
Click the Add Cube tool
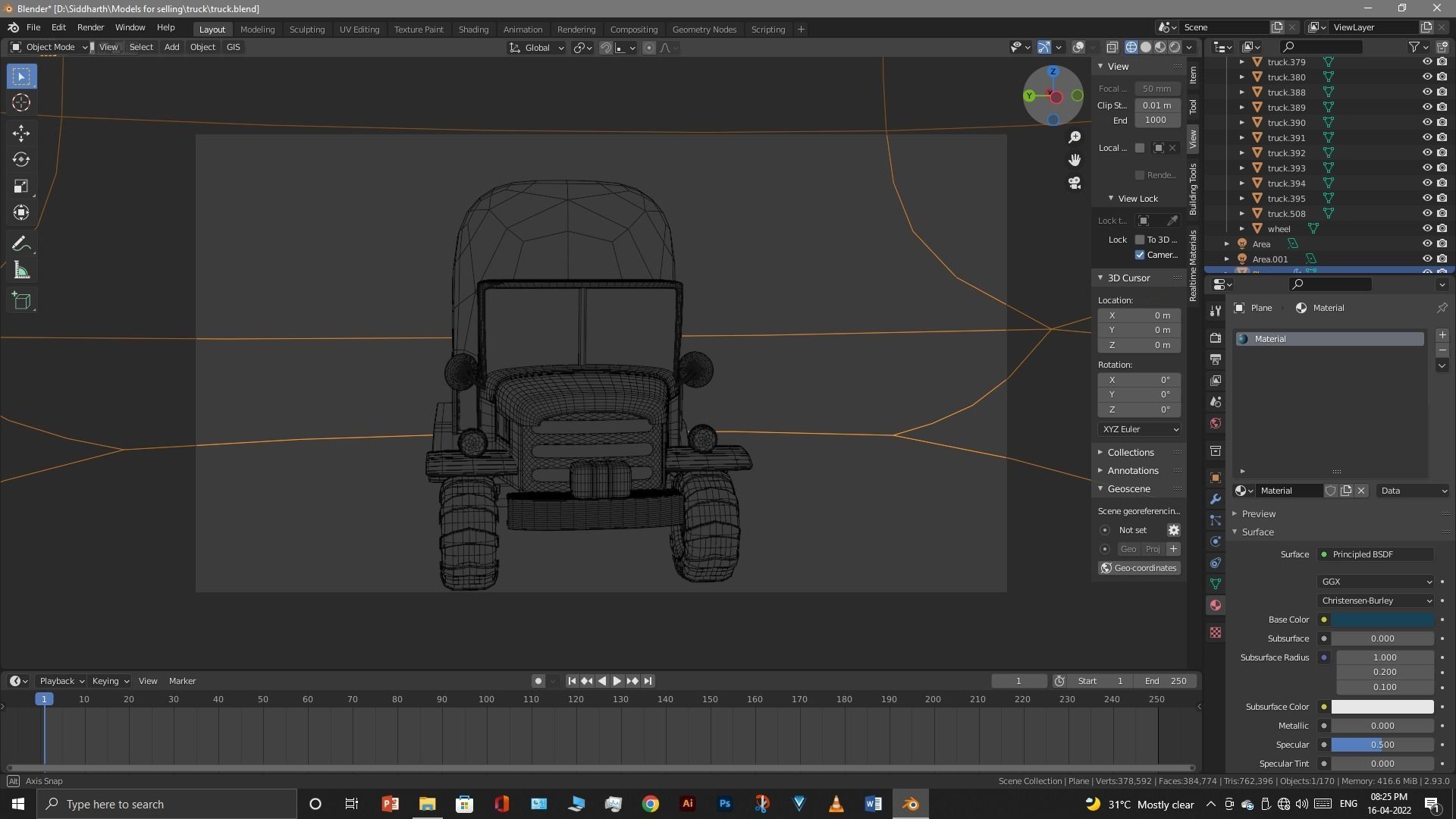21,301
